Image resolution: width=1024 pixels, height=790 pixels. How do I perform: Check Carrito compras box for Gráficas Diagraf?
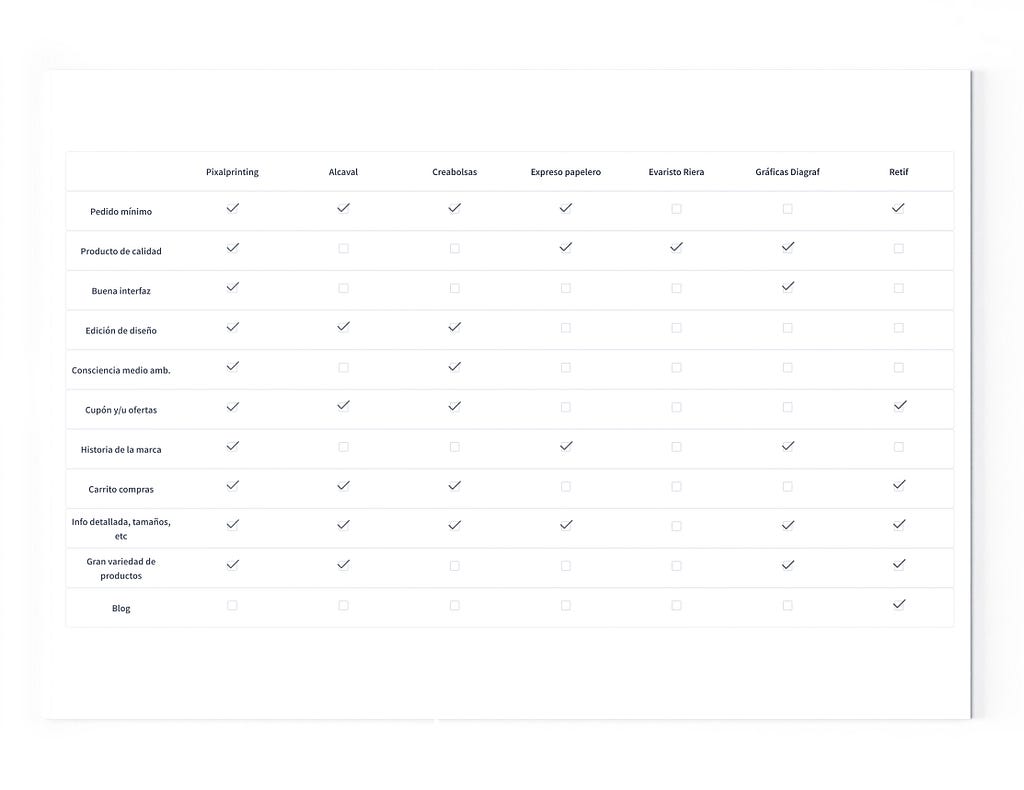point(788,487)
